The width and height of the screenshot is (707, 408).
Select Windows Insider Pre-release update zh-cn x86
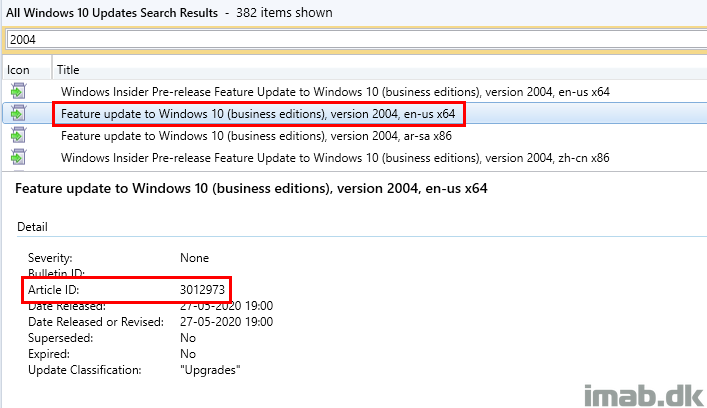coord(335,158)
